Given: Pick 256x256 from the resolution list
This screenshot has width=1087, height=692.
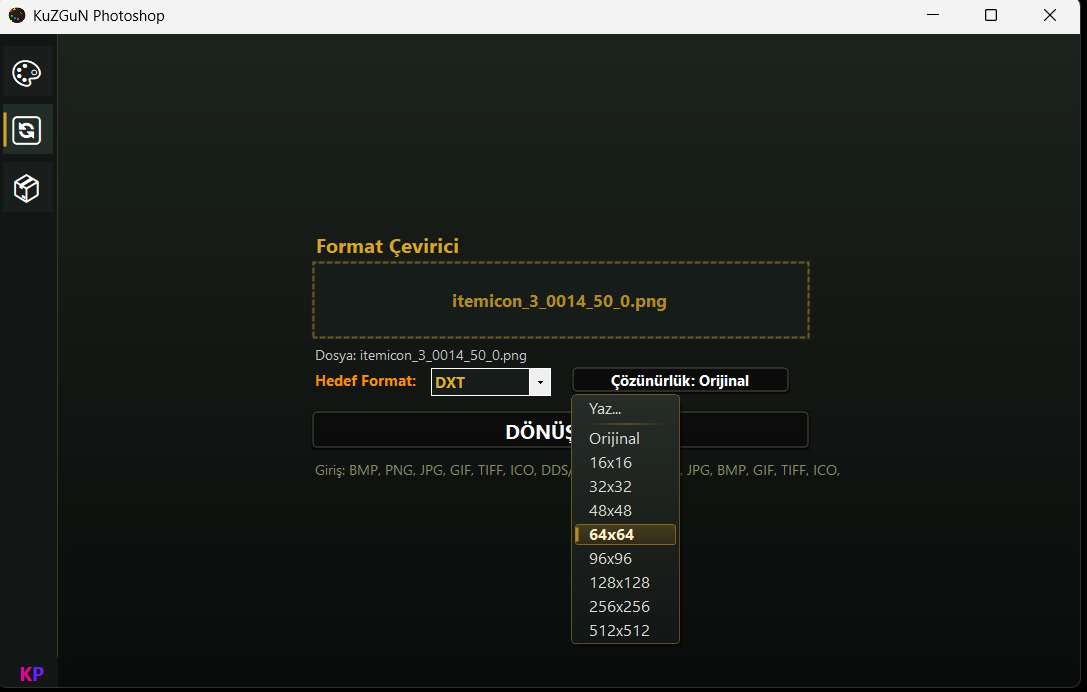Looking at the screenshot, I should point(625,607).
